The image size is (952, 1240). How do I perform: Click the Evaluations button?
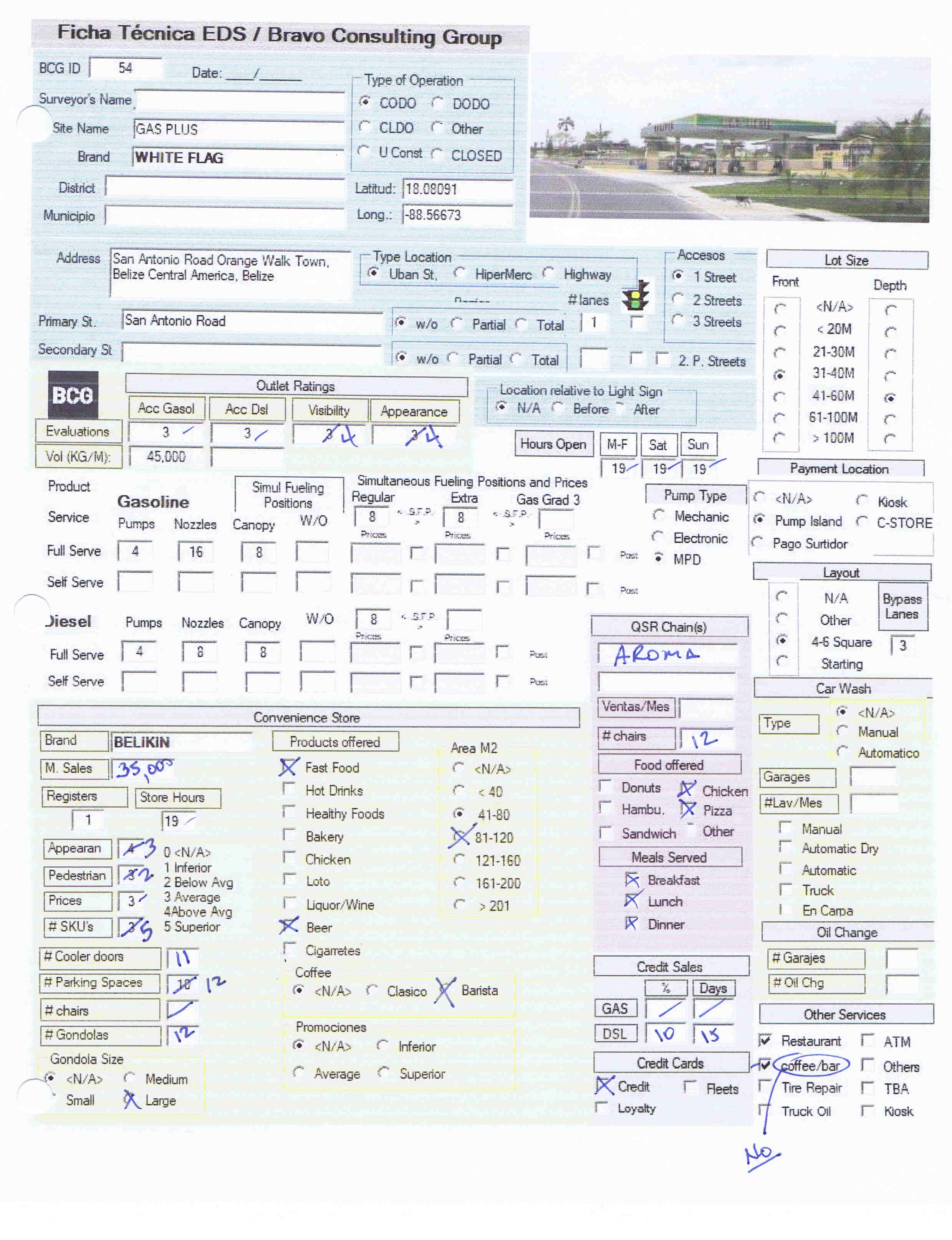pos(78,431)
